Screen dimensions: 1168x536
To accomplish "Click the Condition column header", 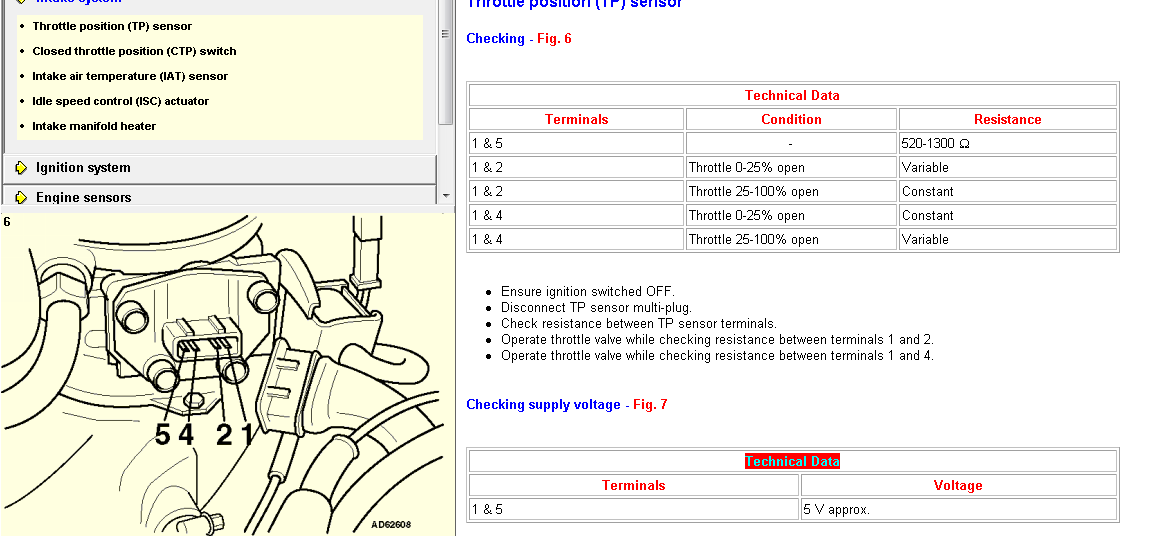I will [791, 119].
